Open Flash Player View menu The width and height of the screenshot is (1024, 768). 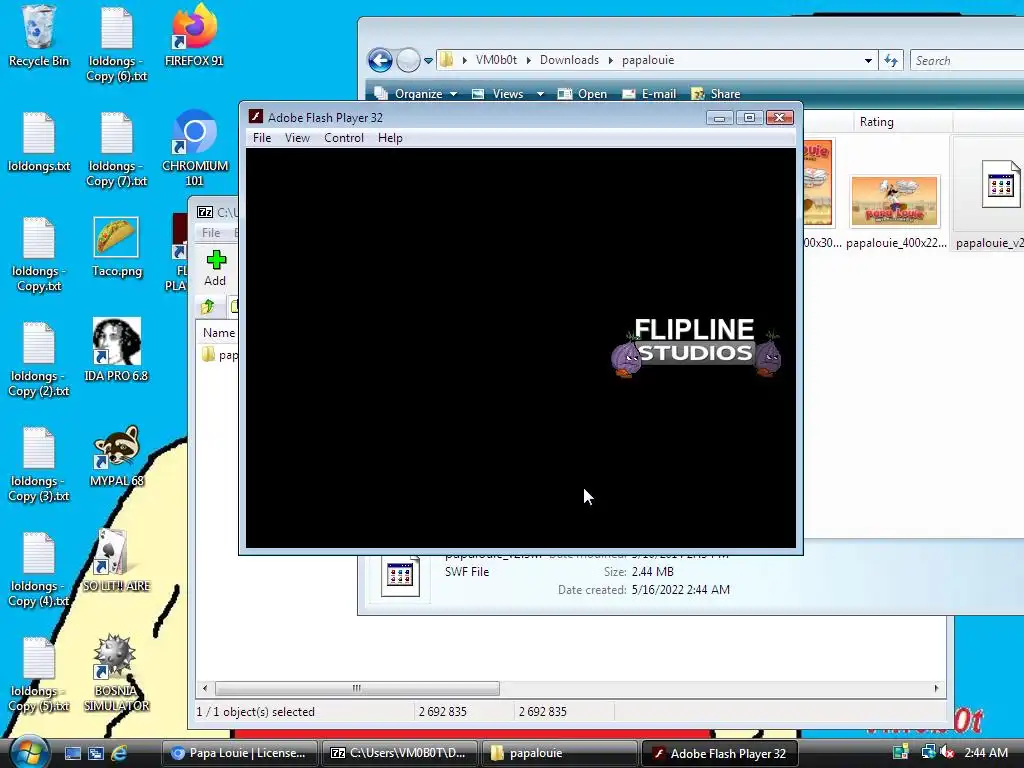(297, 138)
